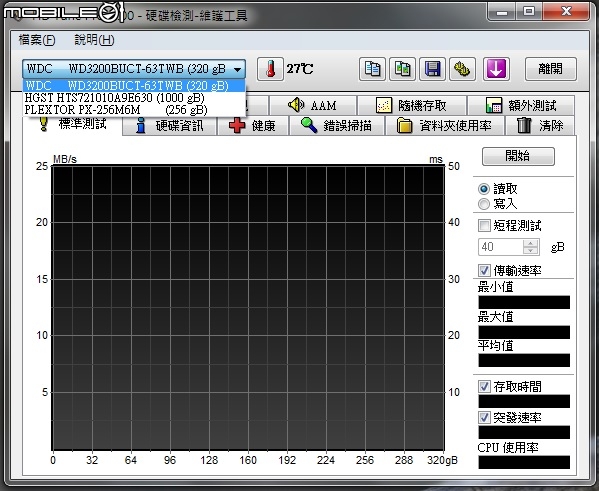The height and width of the screenshot is (491, 599).
Task: Enable the 短程測試 checkbox
Action: coord(484,225)
